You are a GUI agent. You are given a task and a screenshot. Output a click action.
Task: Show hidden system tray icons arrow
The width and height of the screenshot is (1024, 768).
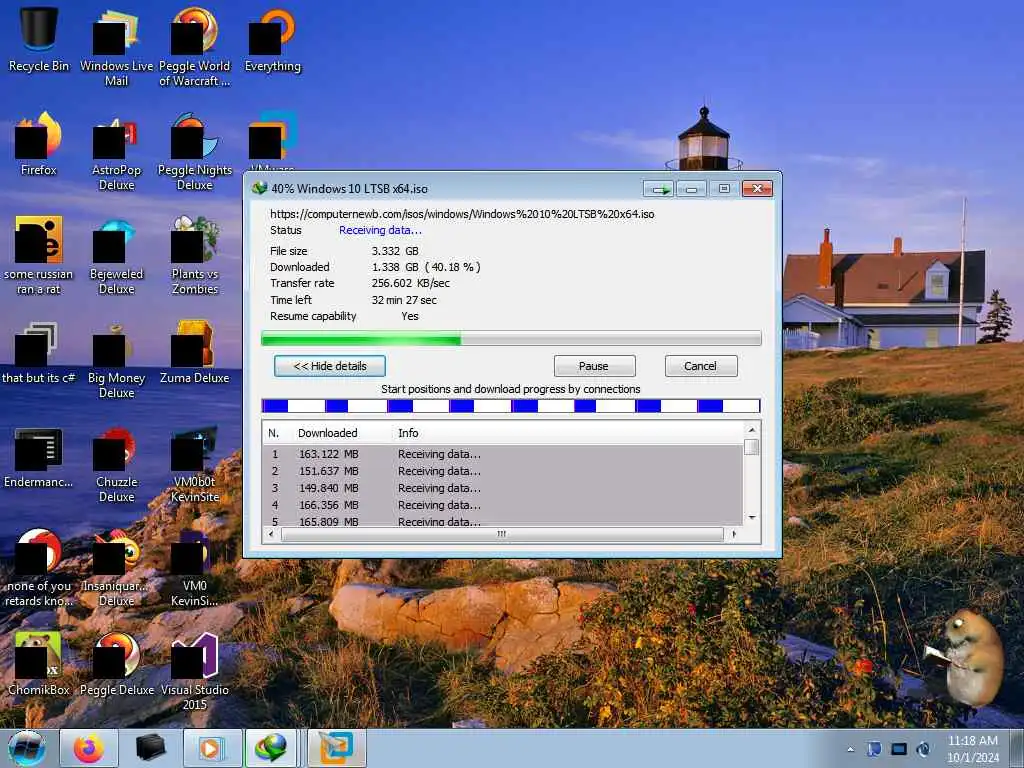[850, 749]
